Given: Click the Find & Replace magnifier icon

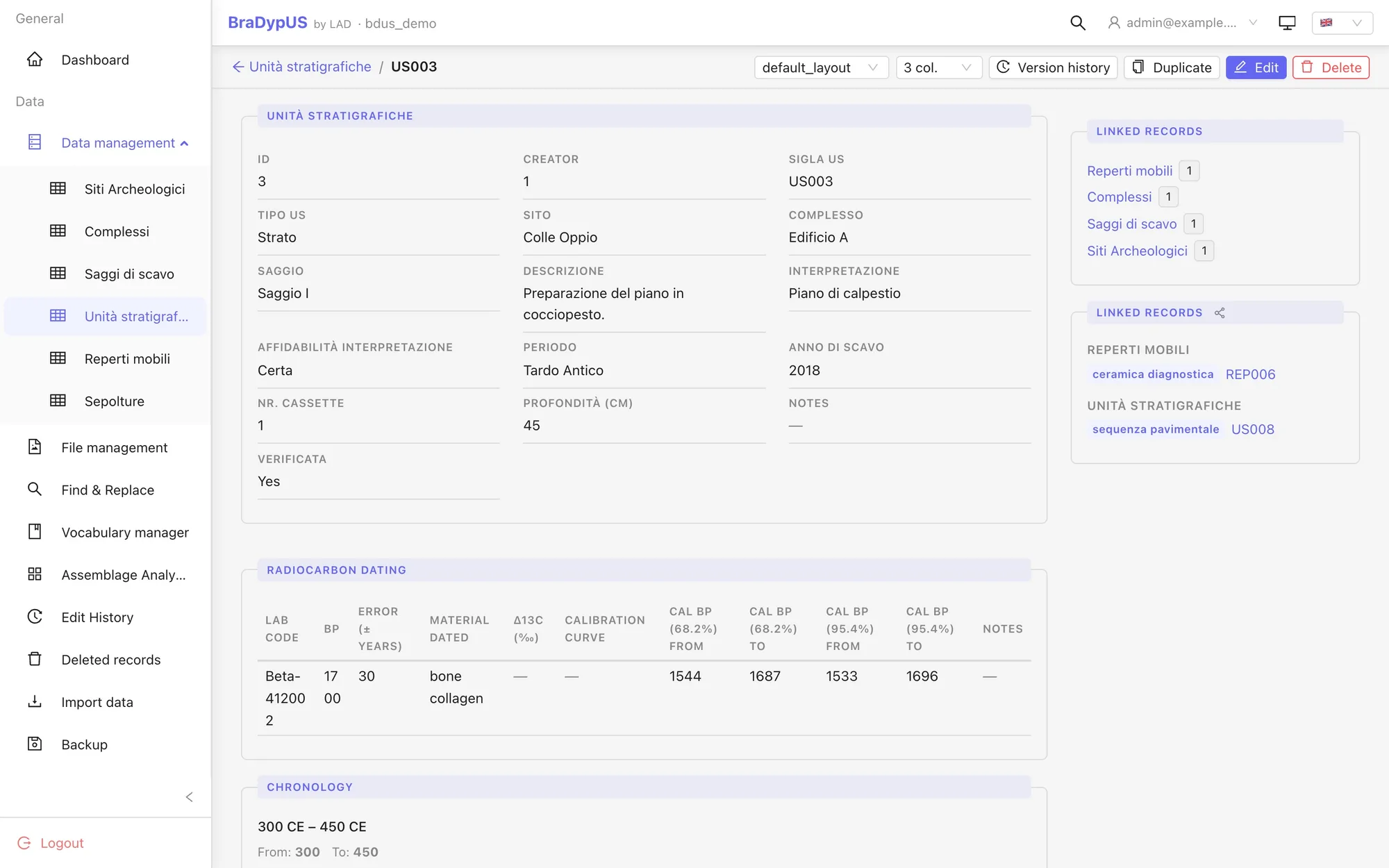Looking at the screenshot, I should coord(35,490).
